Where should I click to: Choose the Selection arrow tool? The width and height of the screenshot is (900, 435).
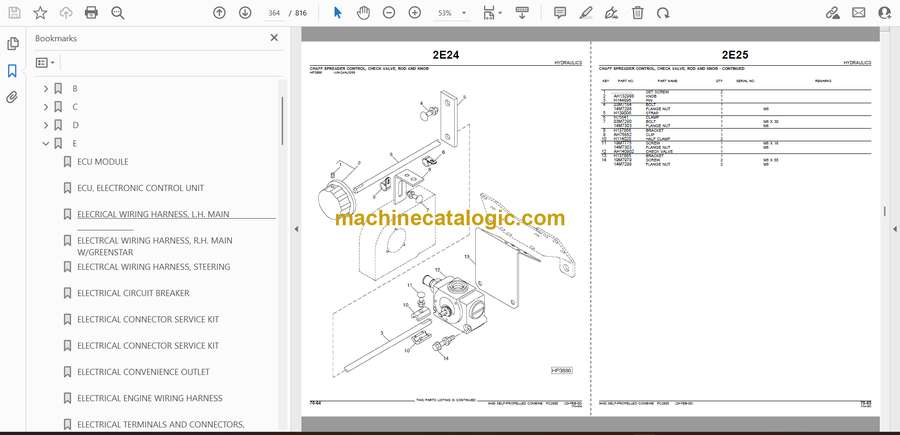point(338,13)
